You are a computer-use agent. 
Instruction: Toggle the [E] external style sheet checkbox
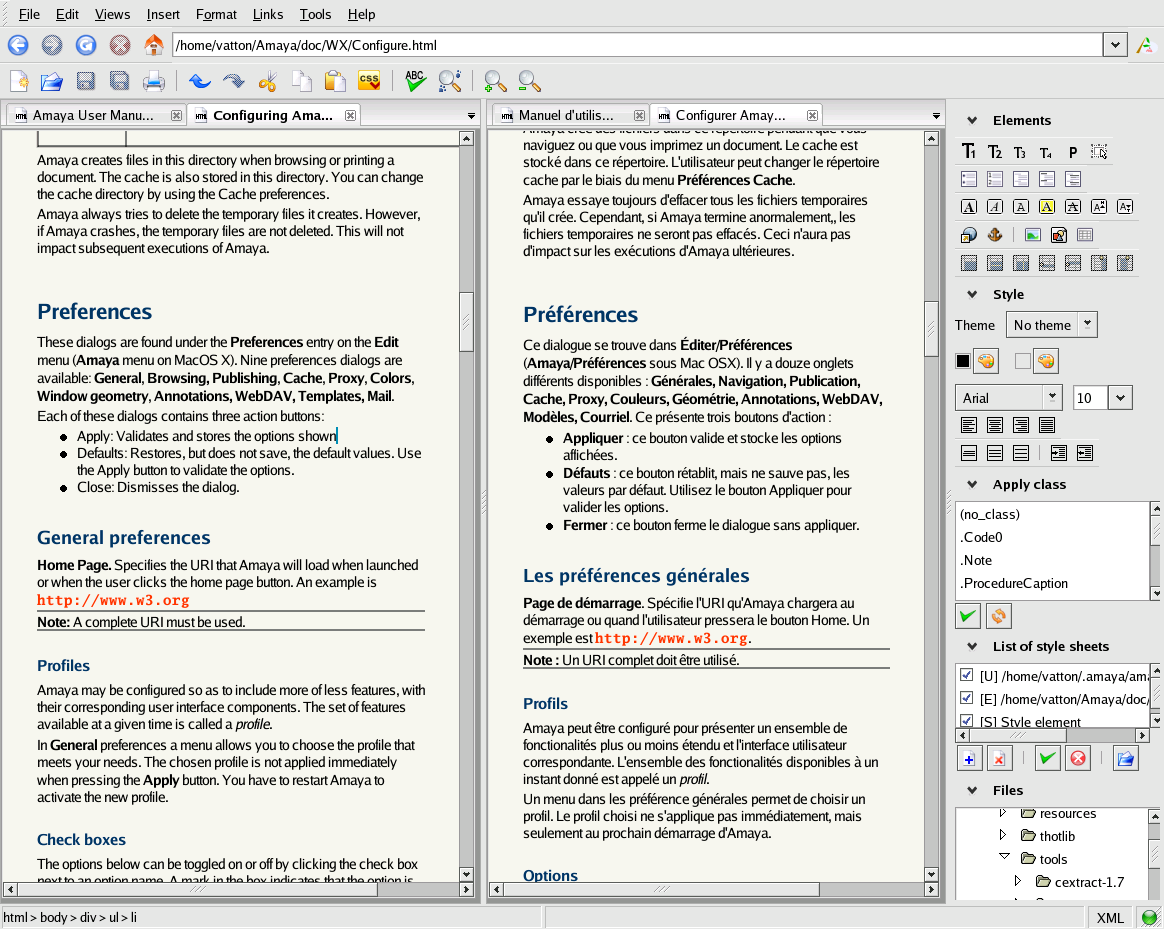point(966,698)
